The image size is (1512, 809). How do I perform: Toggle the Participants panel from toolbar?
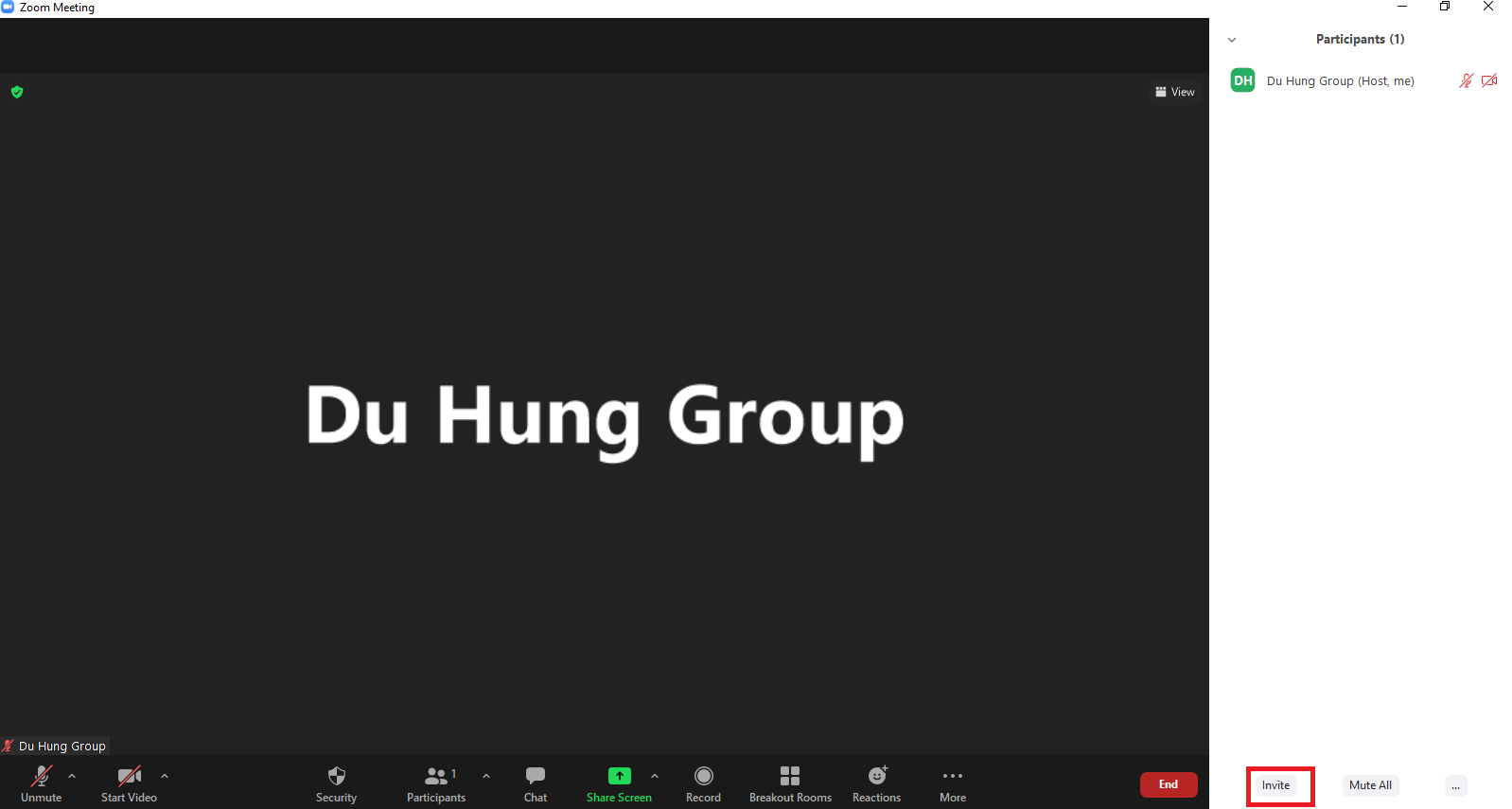pyautogui.click(x=436, y=784)
